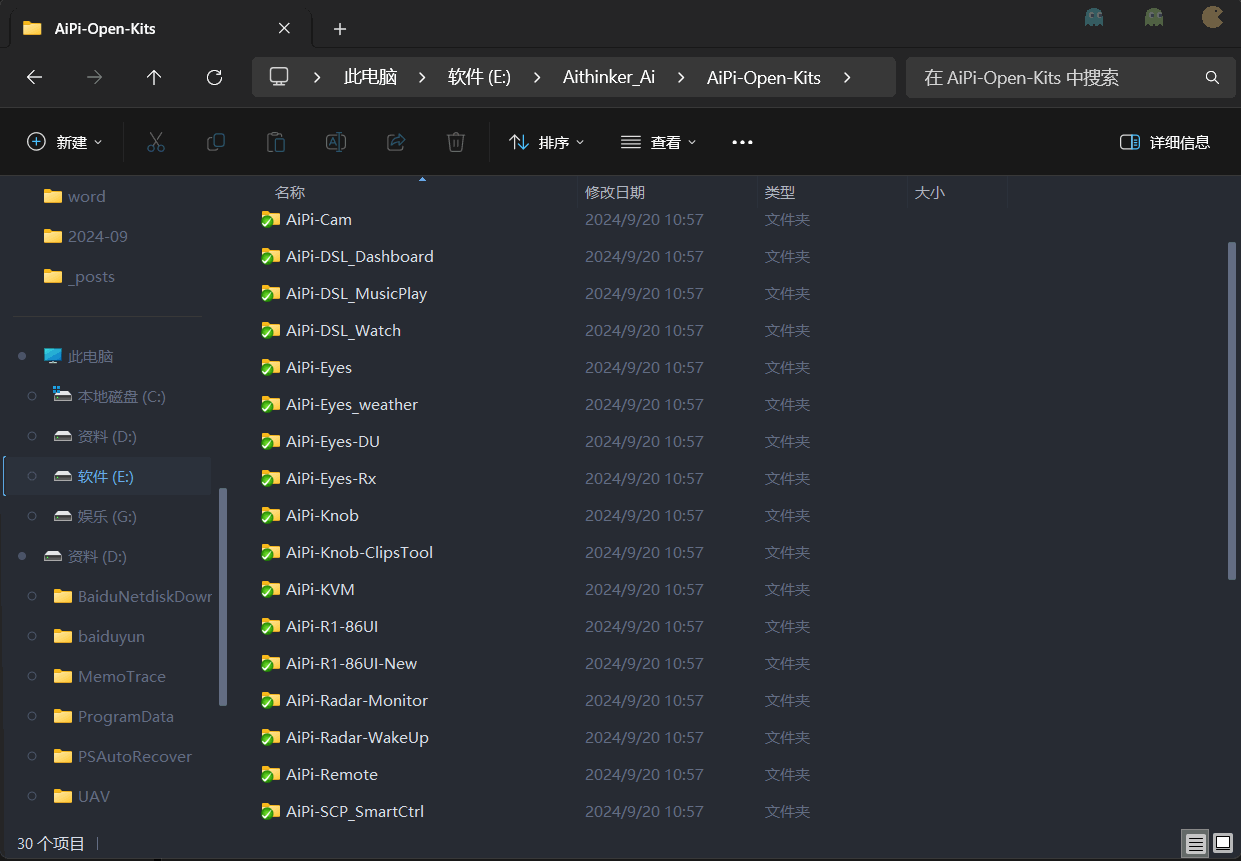This screenshot has height=861, width=1241.
Task: Click the 本地磁盘 (C:) drive icon
Action: pyautogui.click(x=62, y=396)
